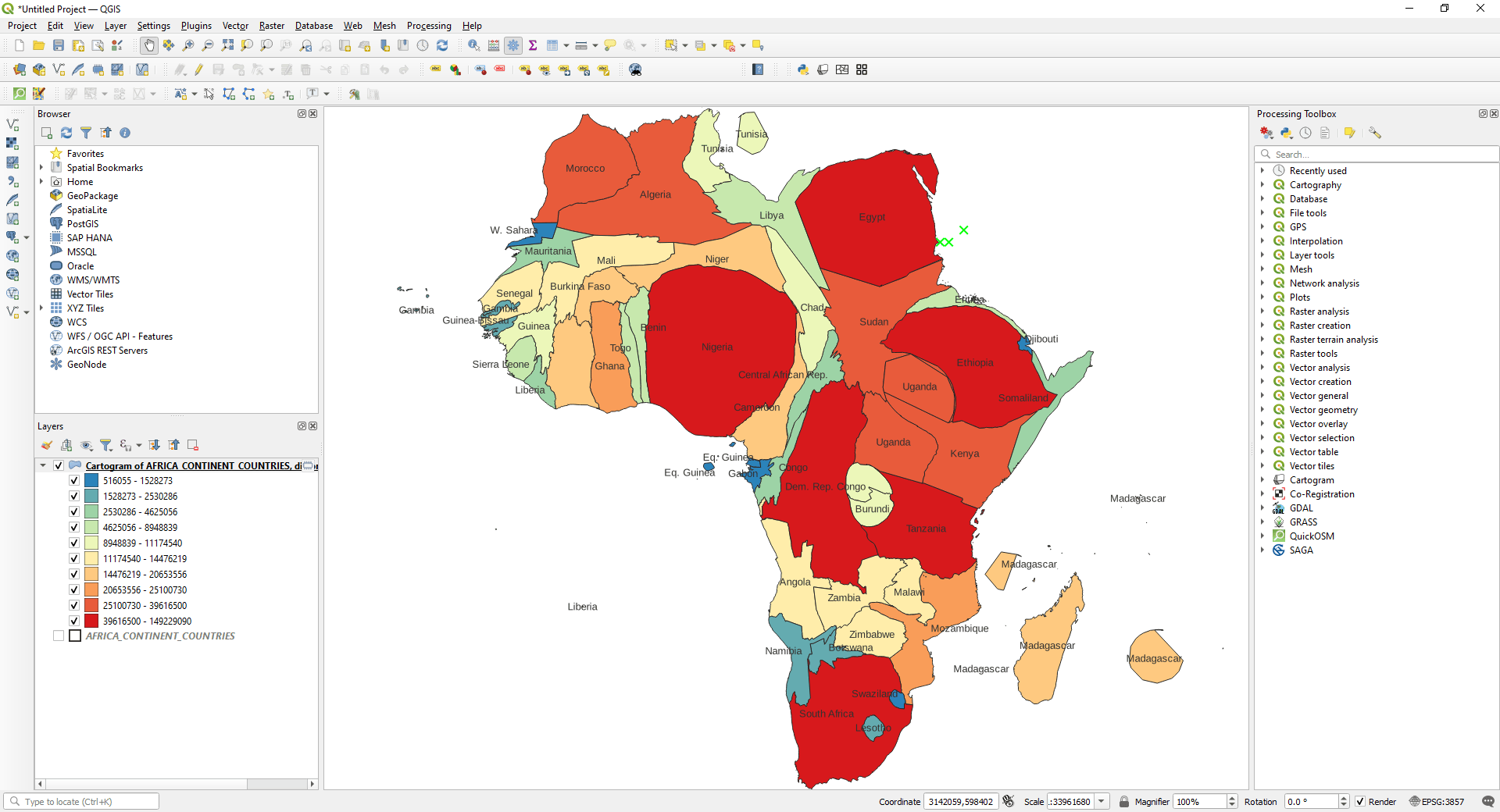Open the Python Console icon

(803, 69)
